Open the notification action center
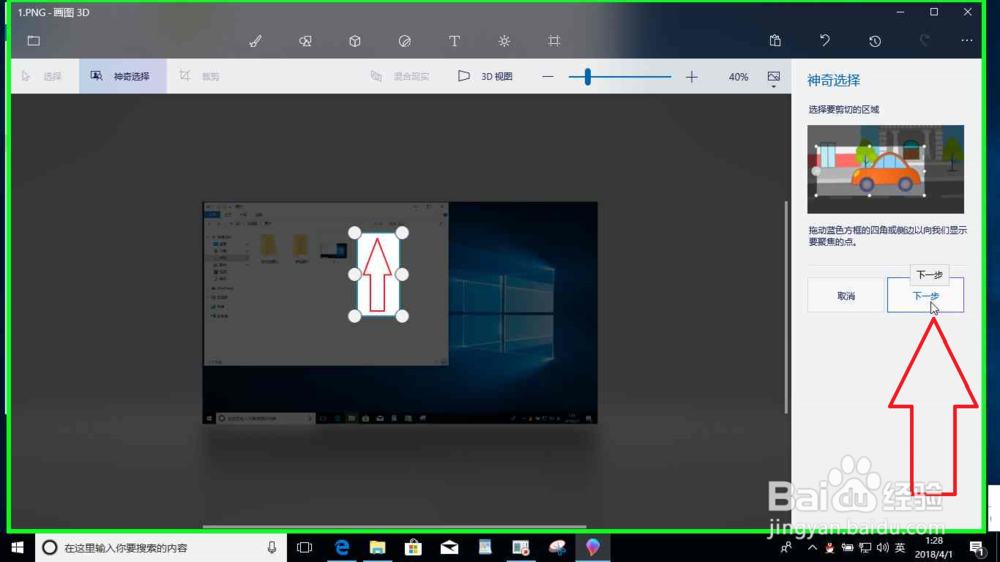Viewport: 1000px width, 562px height. (976, 547)
